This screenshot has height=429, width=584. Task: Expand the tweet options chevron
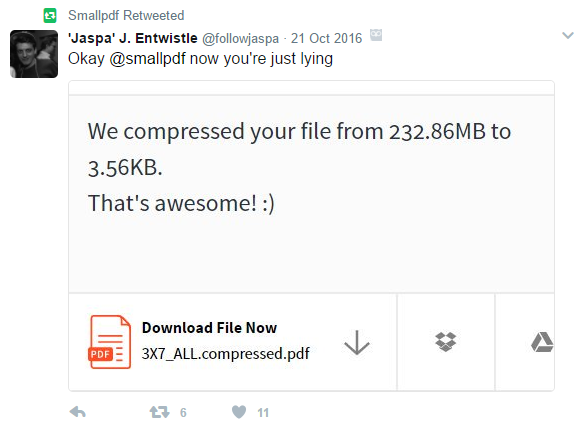[568, 35]
